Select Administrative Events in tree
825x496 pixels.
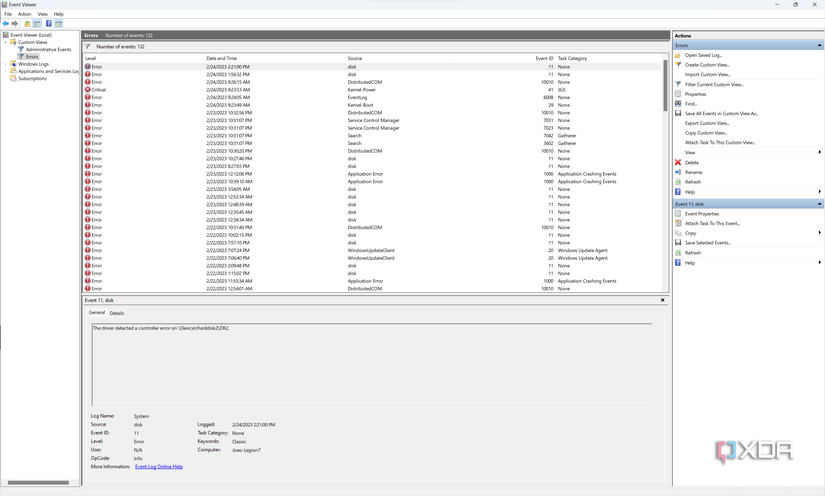pos(48,49)
